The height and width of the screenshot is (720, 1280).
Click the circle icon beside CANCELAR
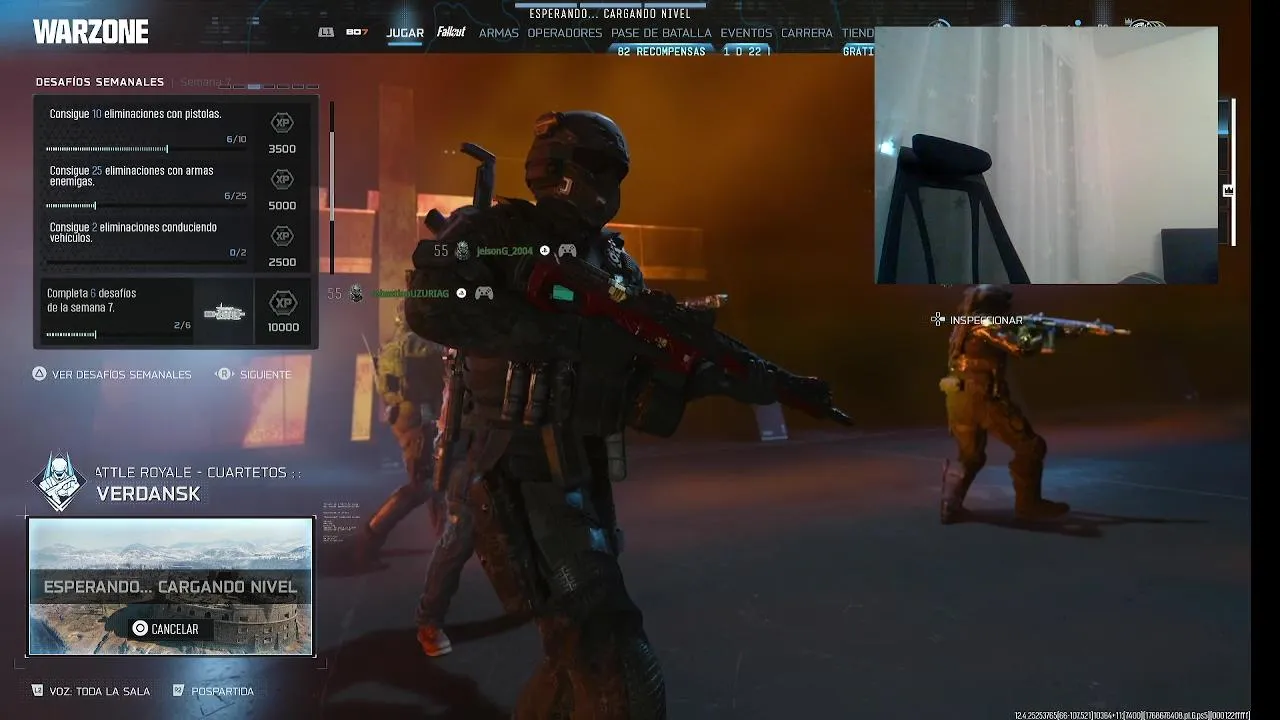140,629
